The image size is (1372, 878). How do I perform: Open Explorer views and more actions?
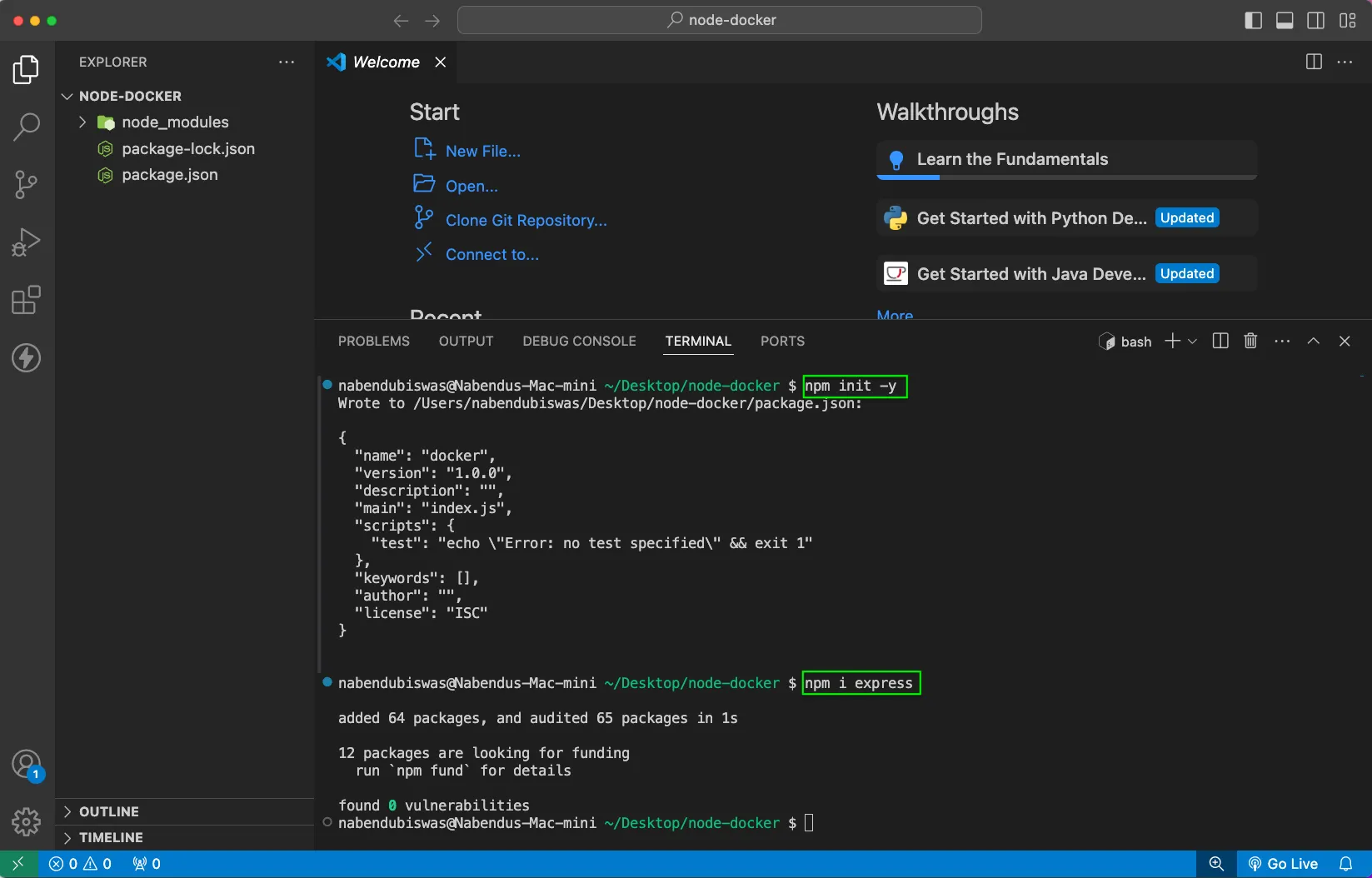click(x=287, y=62)
